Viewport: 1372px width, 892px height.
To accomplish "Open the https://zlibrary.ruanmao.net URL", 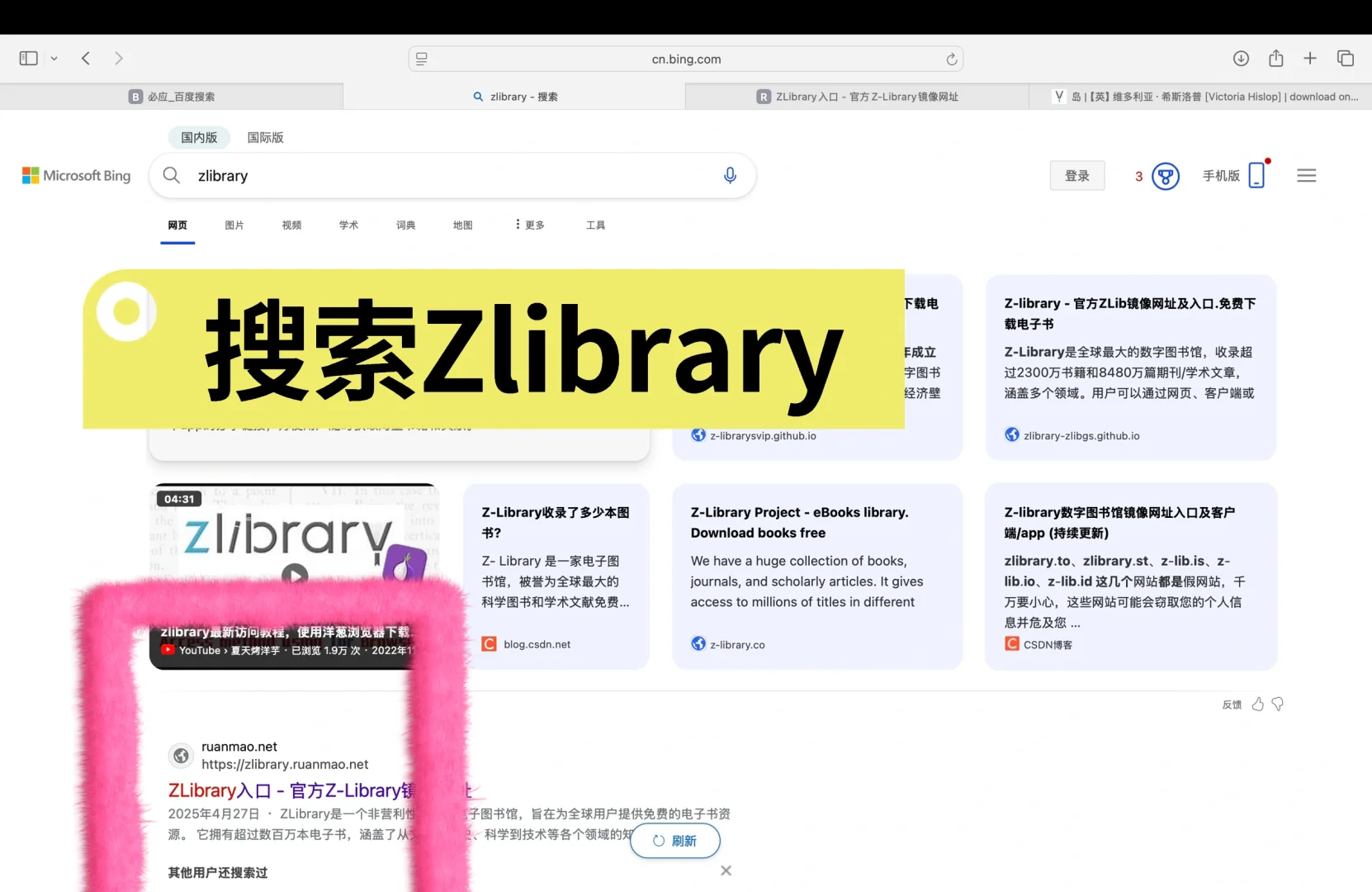I will pyautogui.click(x=285, y=765).
